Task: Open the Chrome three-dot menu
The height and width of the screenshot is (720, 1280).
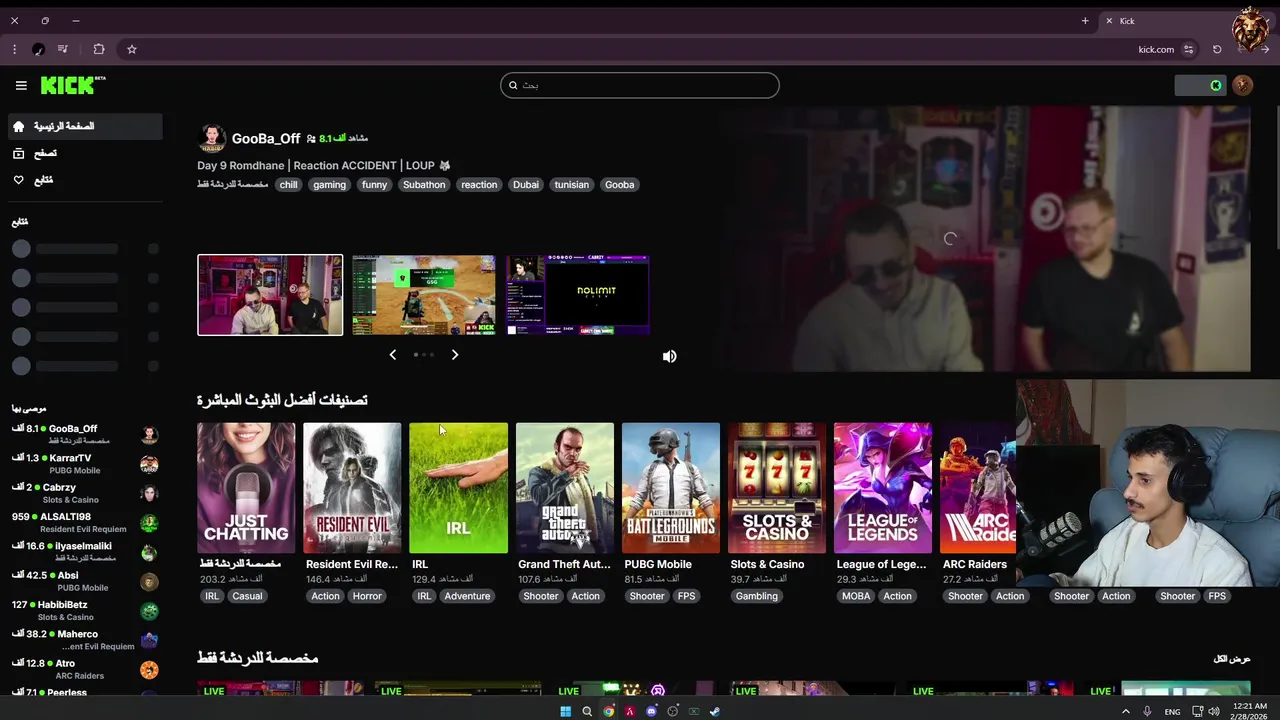Action: click(x=14, y=49)
